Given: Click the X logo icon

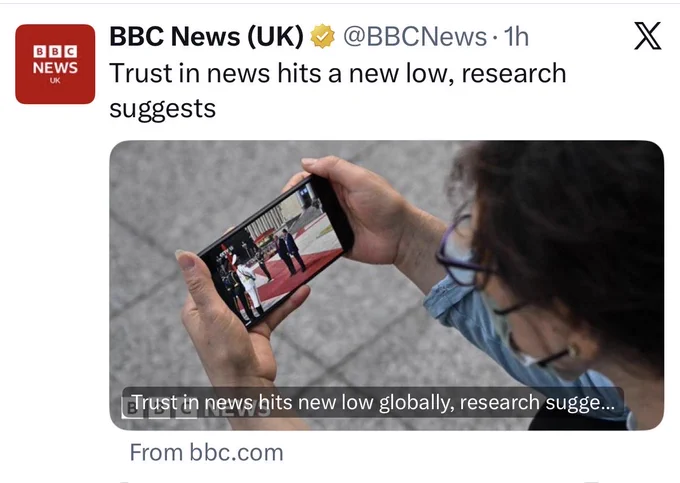Looking at the screenshot, I should click(647, 36).
